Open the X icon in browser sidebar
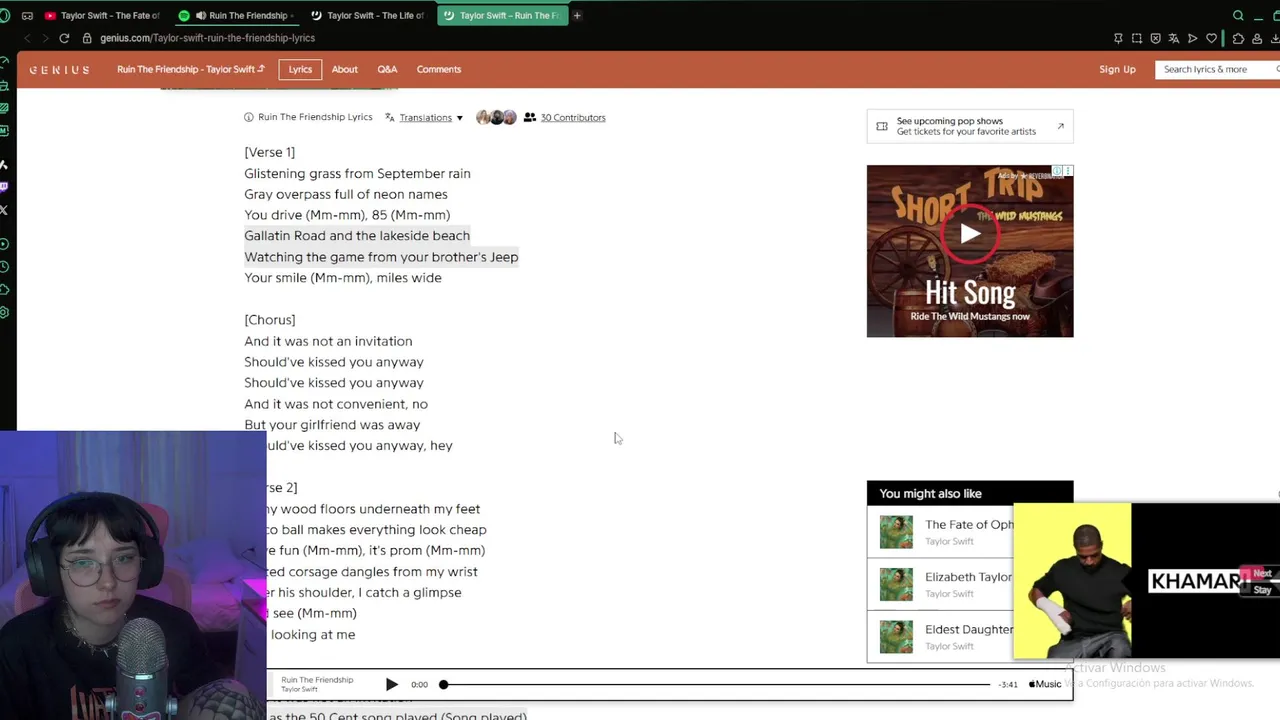The width and height of the screenshot is (1280, 720). 5,210
